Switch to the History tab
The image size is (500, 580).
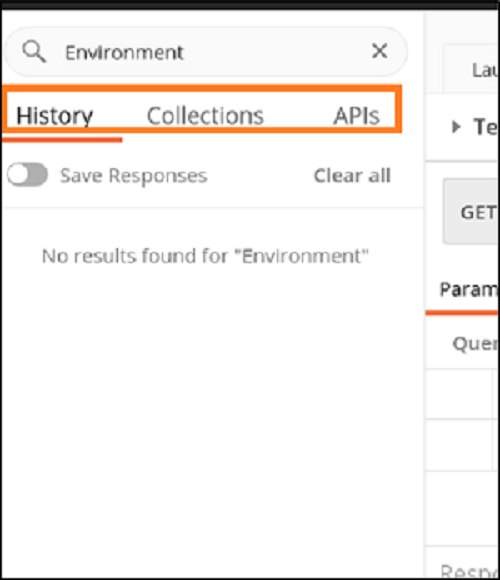click(55, 116)
